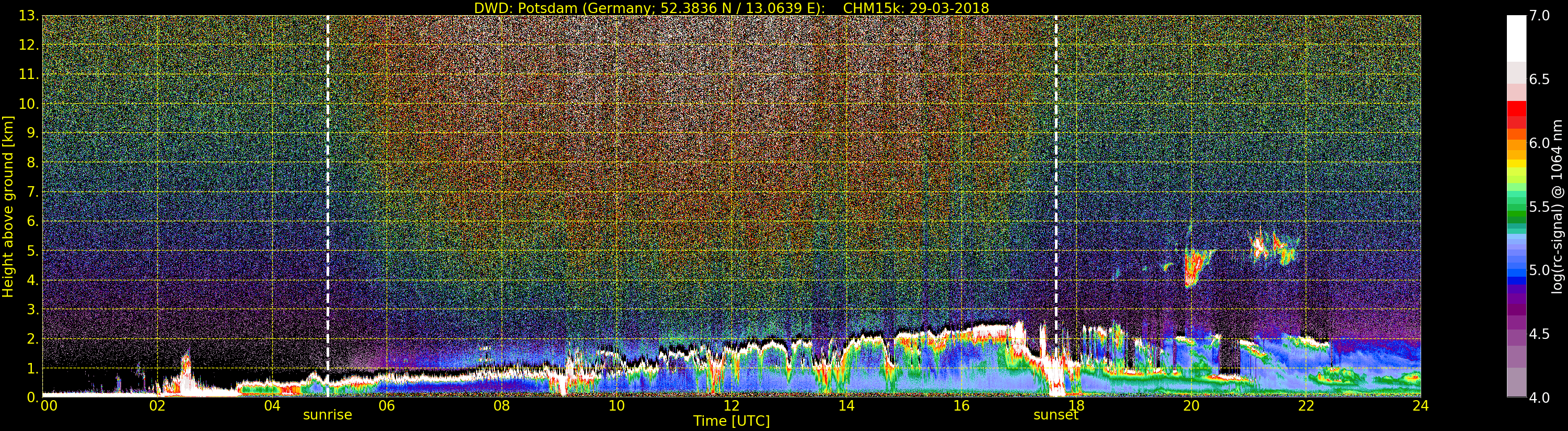Click the x-axis tick label '22'
This screenshot has height=431, width=1568.
pyautogui.click(x=1306, y=406)
